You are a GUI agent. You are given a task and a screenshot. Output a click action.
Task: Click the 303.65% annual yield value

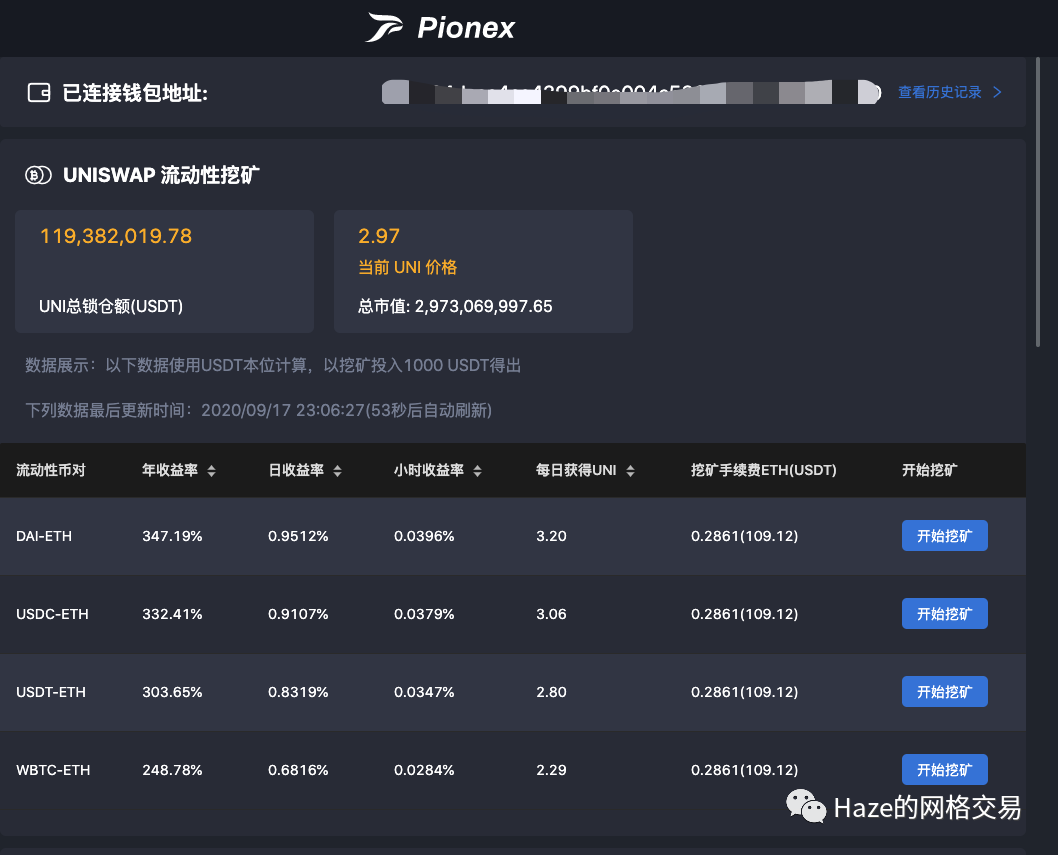point(172,692)
